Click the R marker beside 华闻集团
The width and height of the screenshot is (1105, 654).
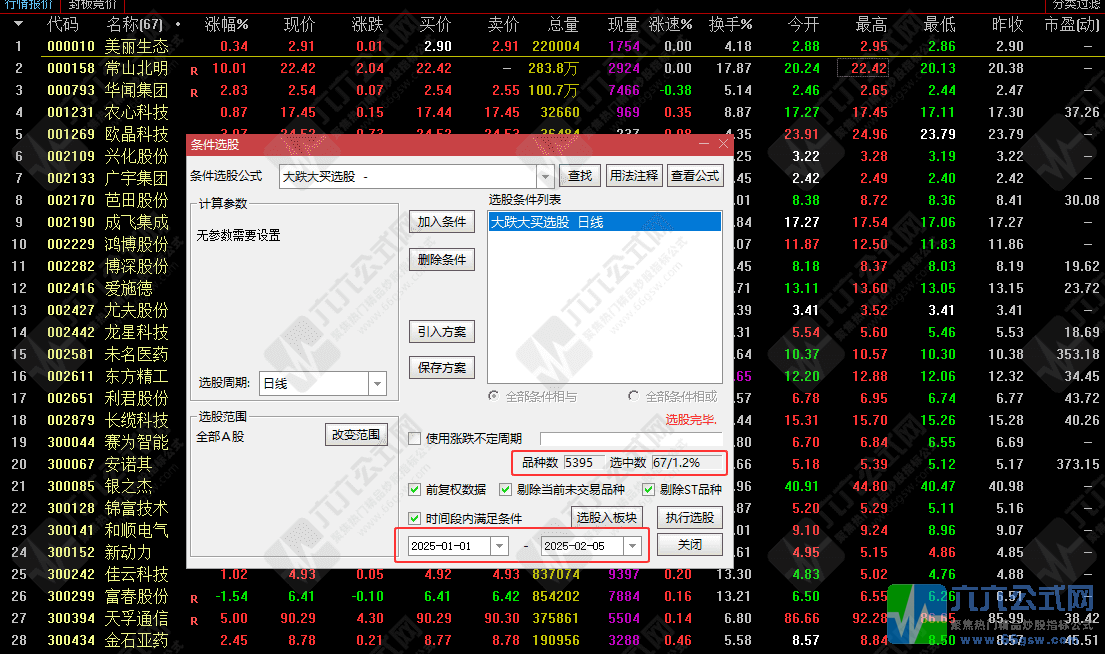(x=194, y=91)
